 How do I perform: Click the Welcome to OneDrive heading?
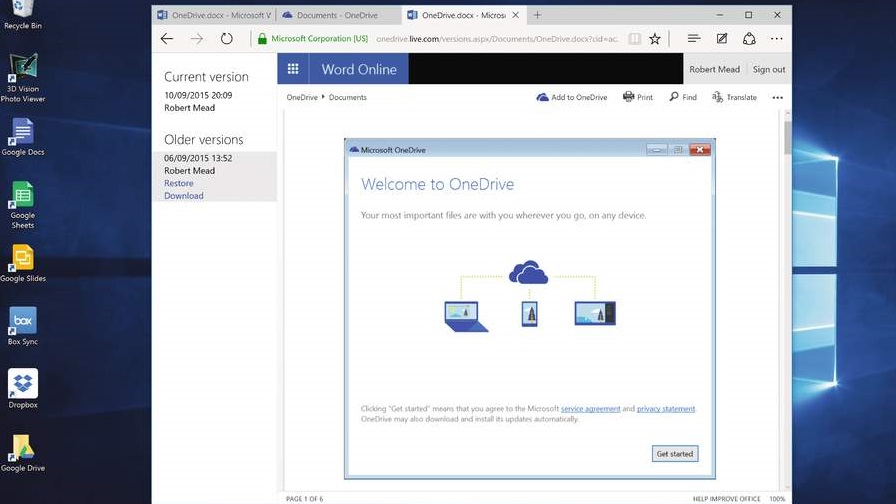coord(437,184)
